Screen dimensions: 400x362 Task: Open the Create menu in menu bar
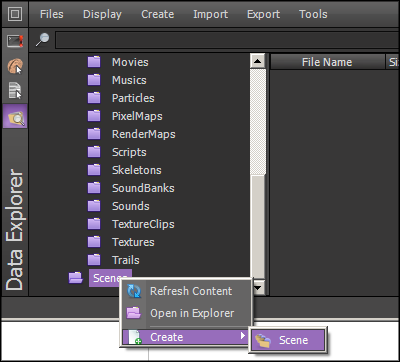click(x=158, y=14)
